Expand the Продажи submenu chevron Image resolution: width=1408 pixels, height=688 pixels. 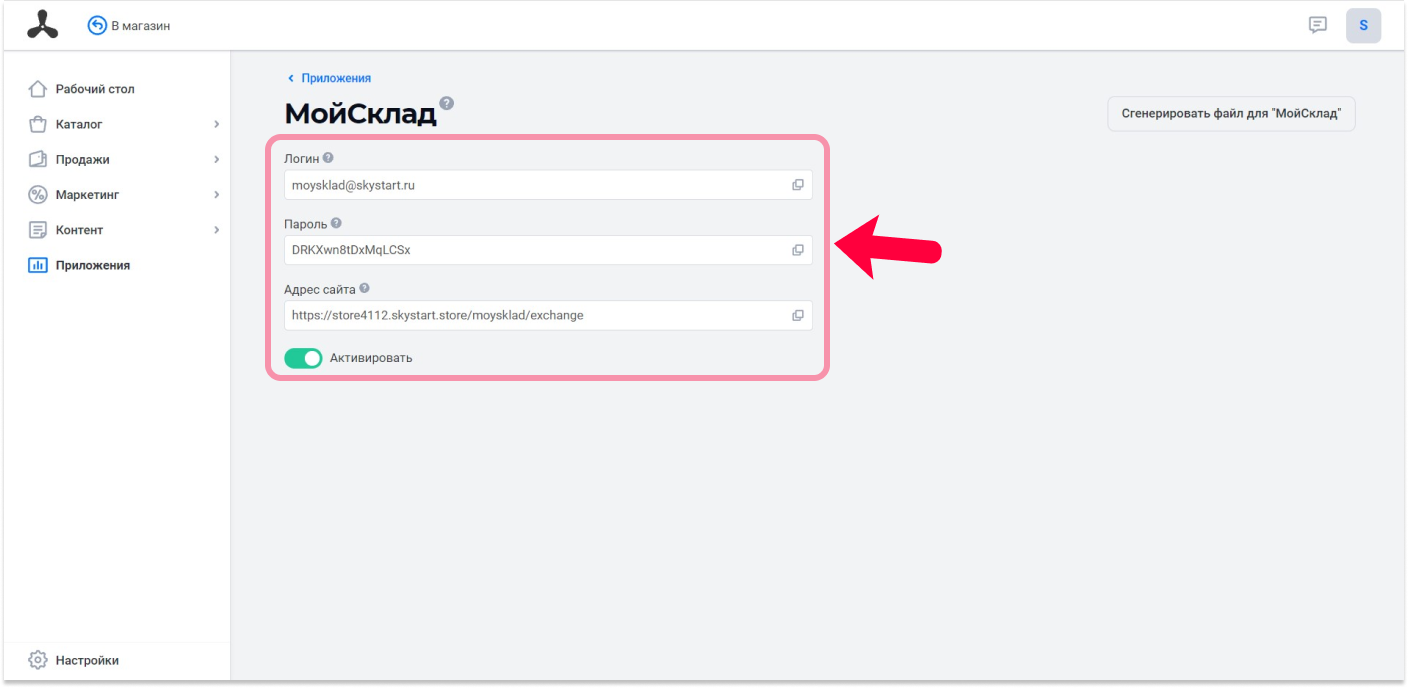pos(217,160)
